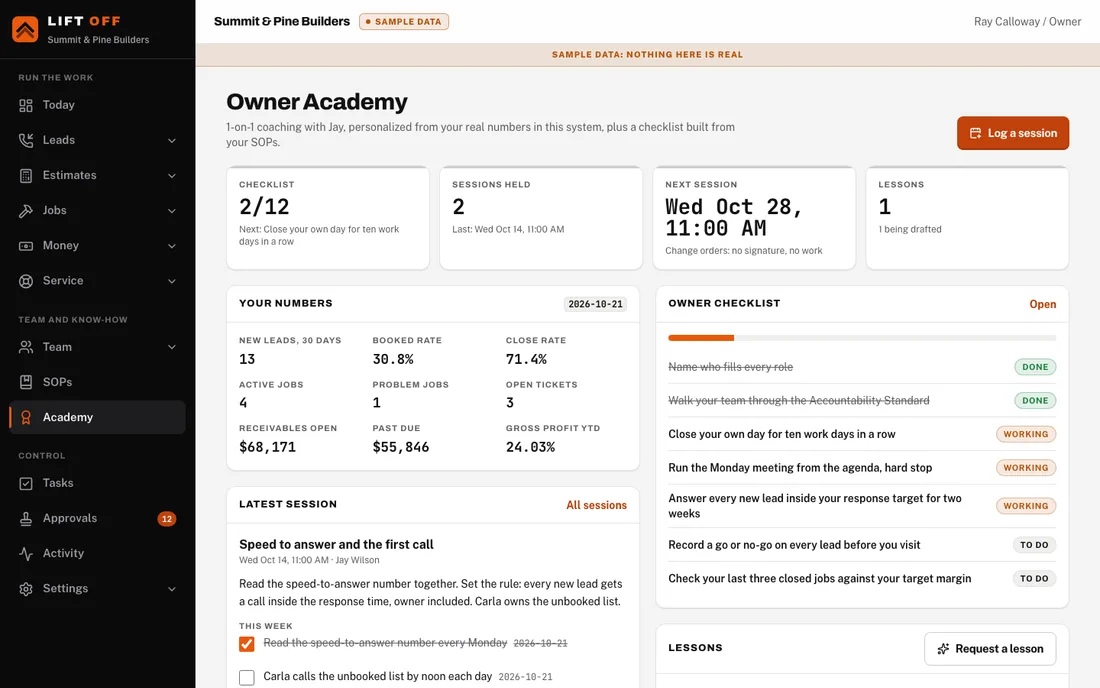1100x688 pixels.
Task: Open the Owner Checklist via Open link
Action: [x=1042, y=304]
